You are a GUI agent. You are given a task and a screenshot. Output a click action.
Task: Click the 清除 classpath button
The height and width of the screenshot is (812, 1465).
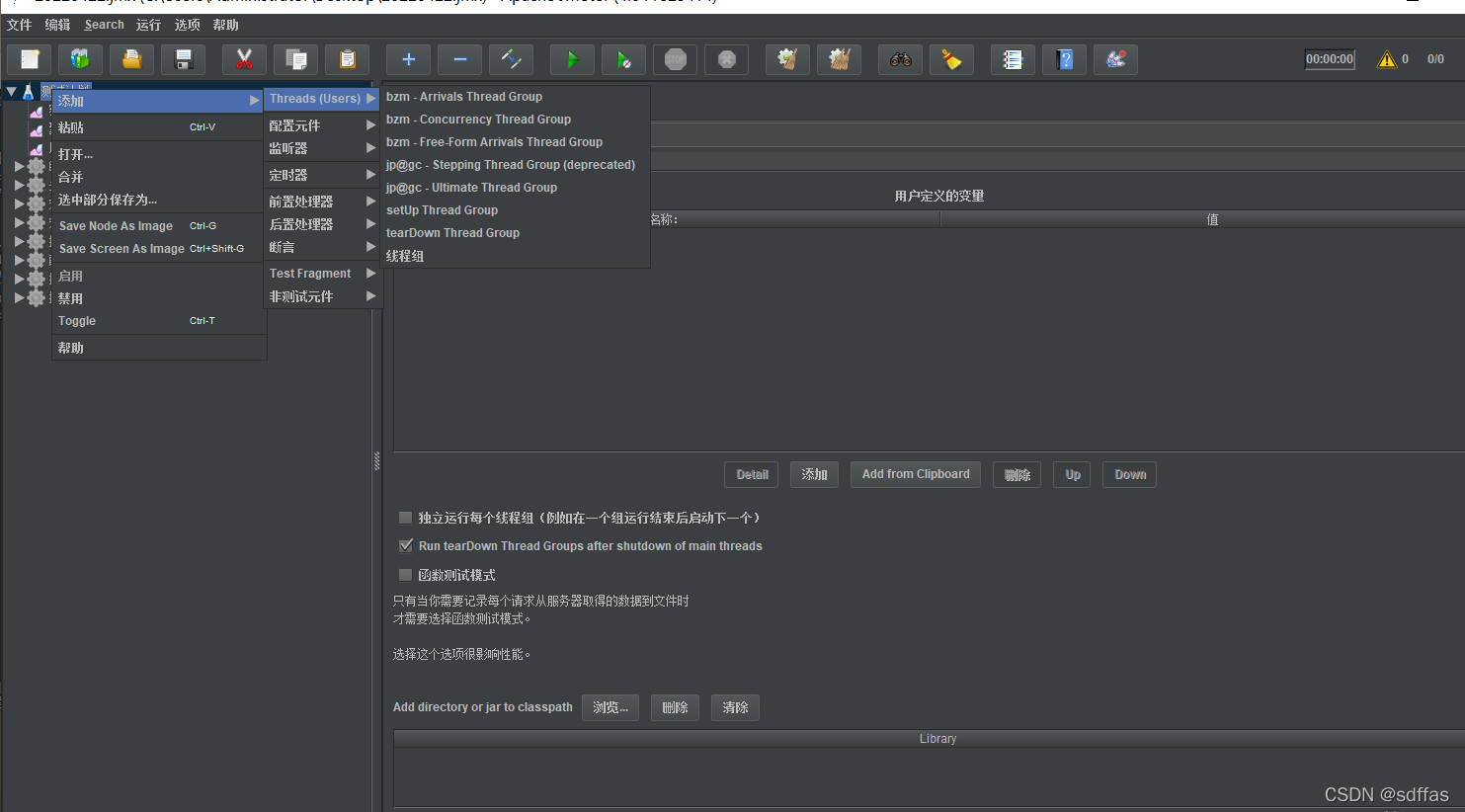[x=735, y=707]
